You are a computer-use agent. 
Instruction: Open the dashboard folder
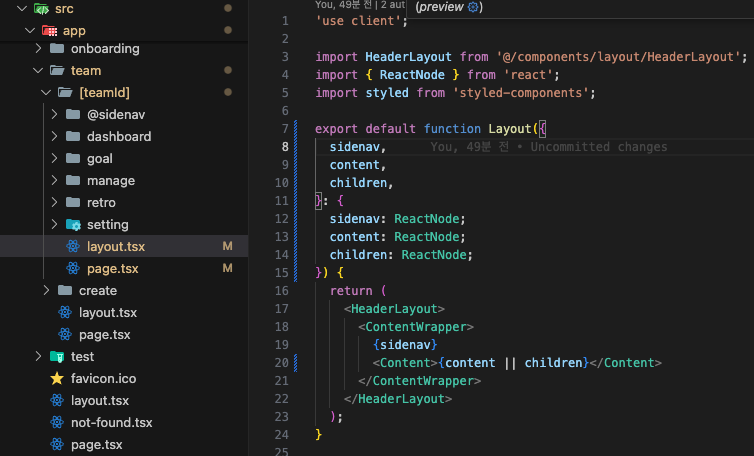[119, 137]
